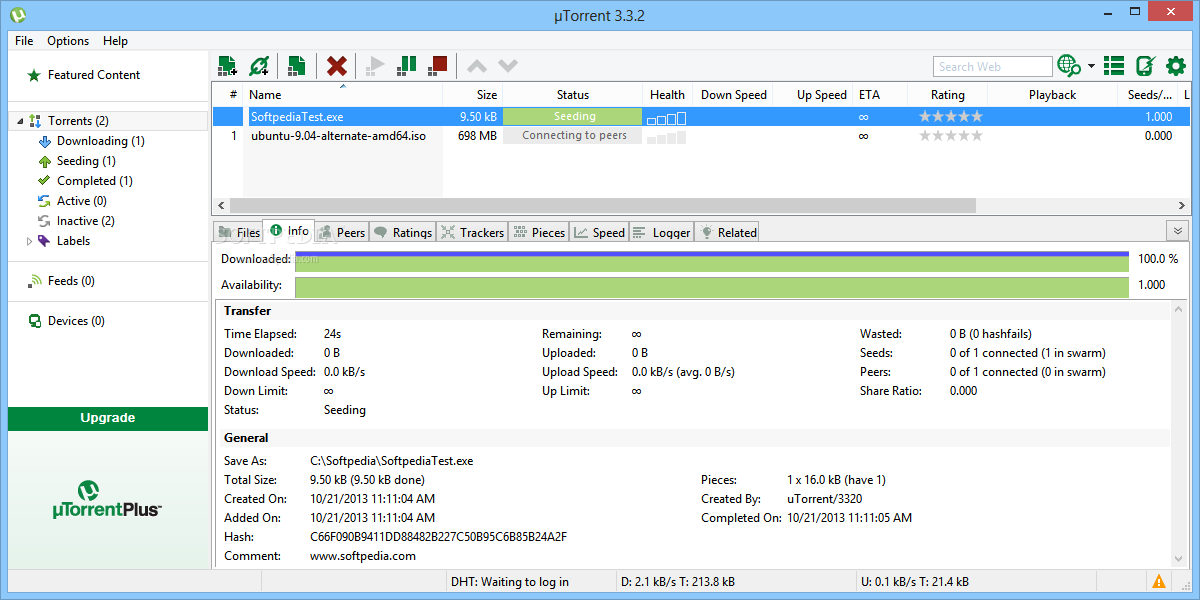The height and width of the screenshot is (600, 1200).
Task: Click the web search globe icon
Action: pyautogui.click(x=1069, y=66)
